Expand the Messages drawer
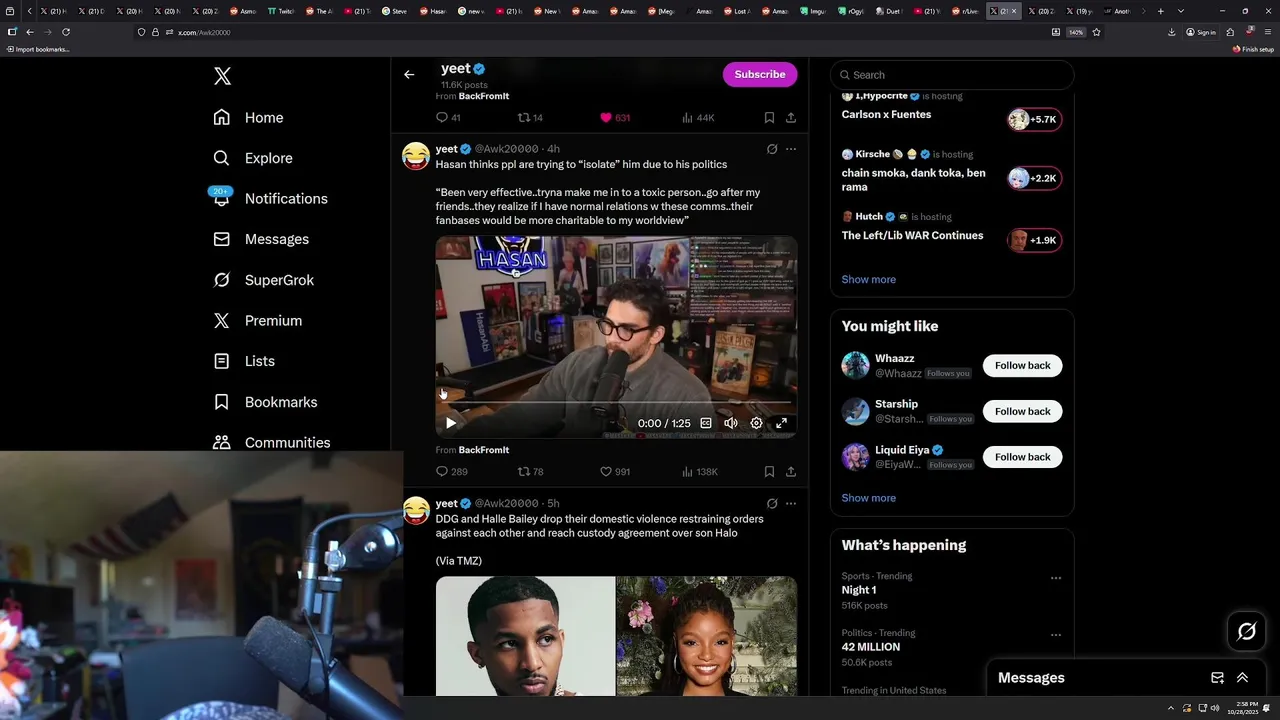The image size is (1280, 720). click(x=1242, y=678)
